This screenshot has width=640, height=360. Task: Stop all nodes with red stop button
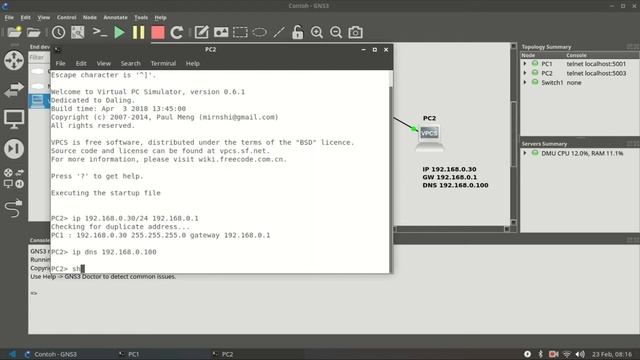158,32
